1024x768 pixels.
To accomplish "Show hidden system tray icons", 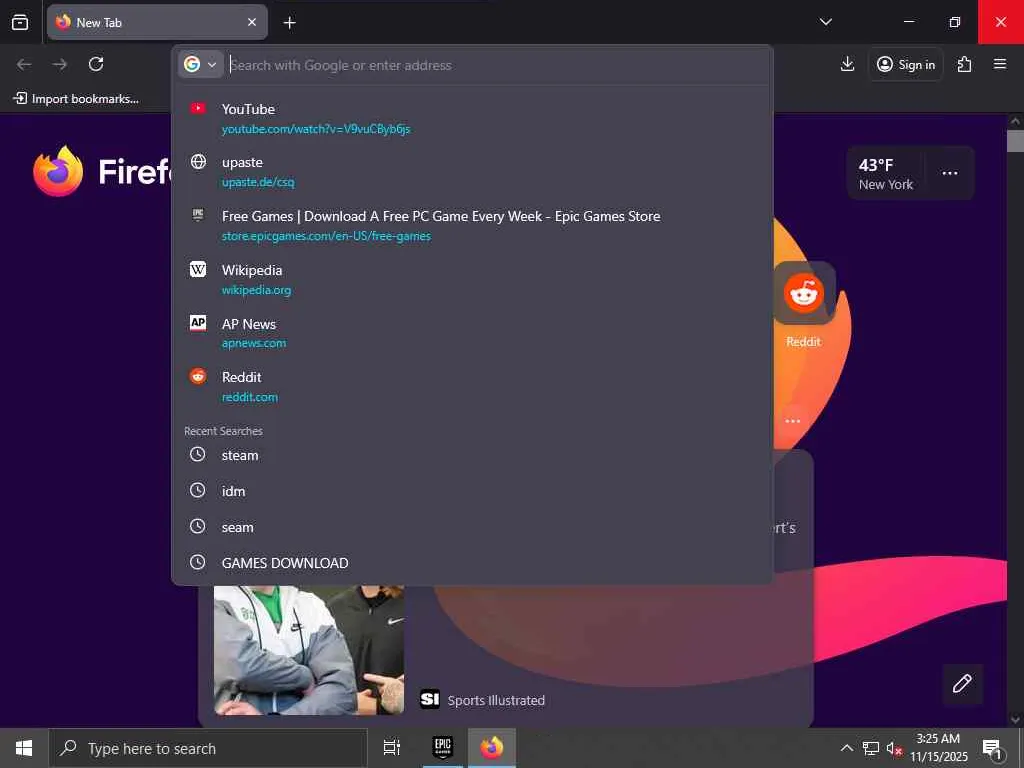I will tap(846, 748).
